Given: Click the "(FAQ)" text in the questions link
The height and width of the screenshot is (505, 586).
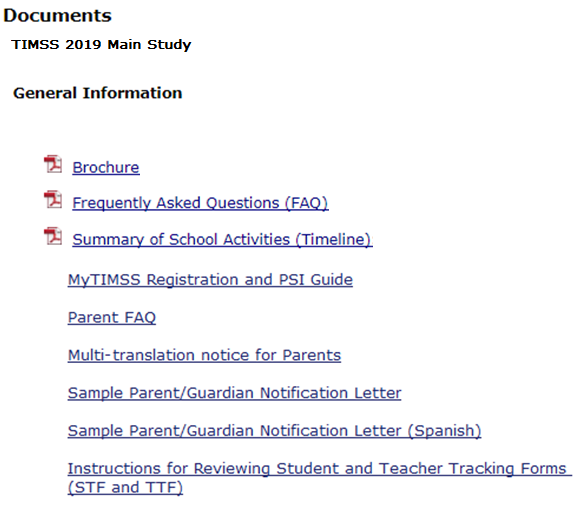Looking at the screenshot, I should click(307, 203).
